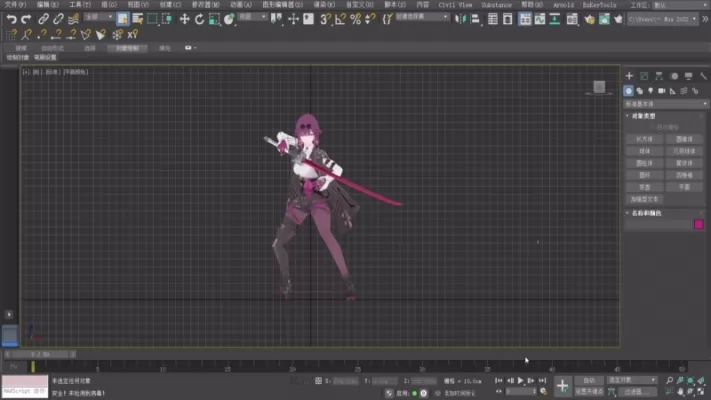The image size is (711, 400).
Task: Select the Link tool chain icon
Action: [x=43, y=19]
